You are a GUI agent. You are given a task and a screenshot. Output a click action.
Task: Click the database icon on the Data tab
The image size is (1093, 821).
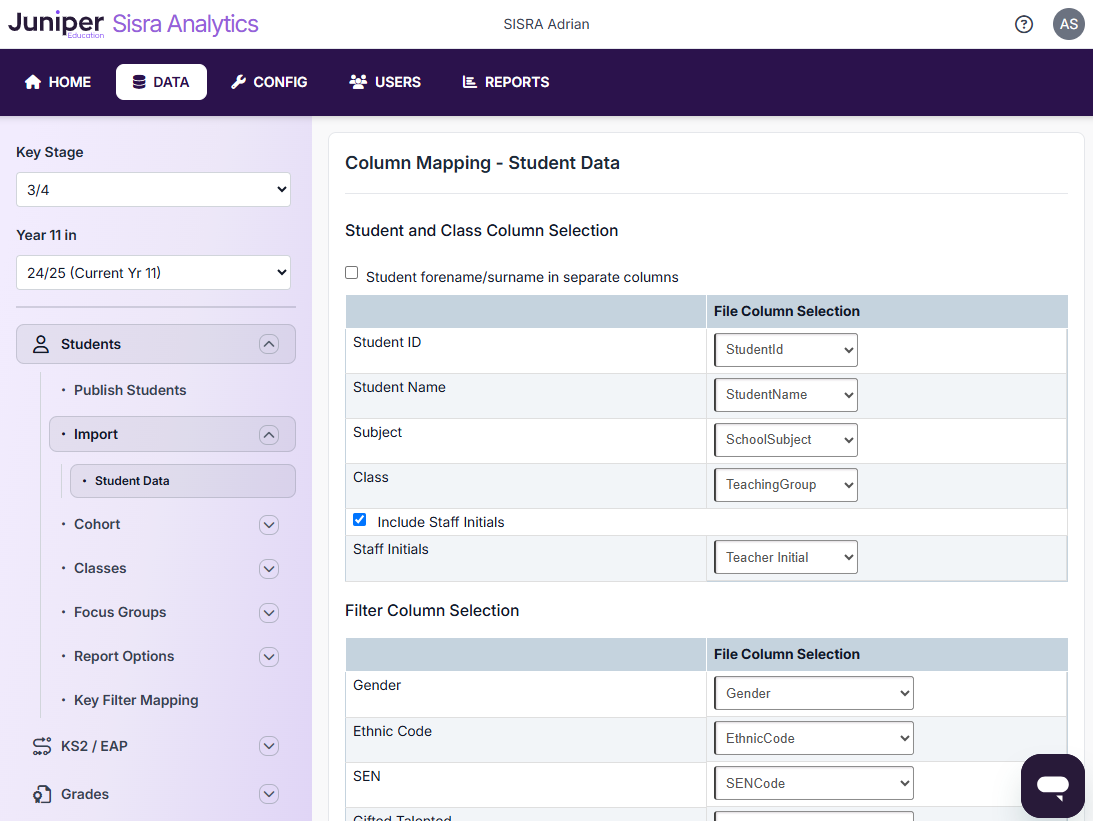point(140,82)
